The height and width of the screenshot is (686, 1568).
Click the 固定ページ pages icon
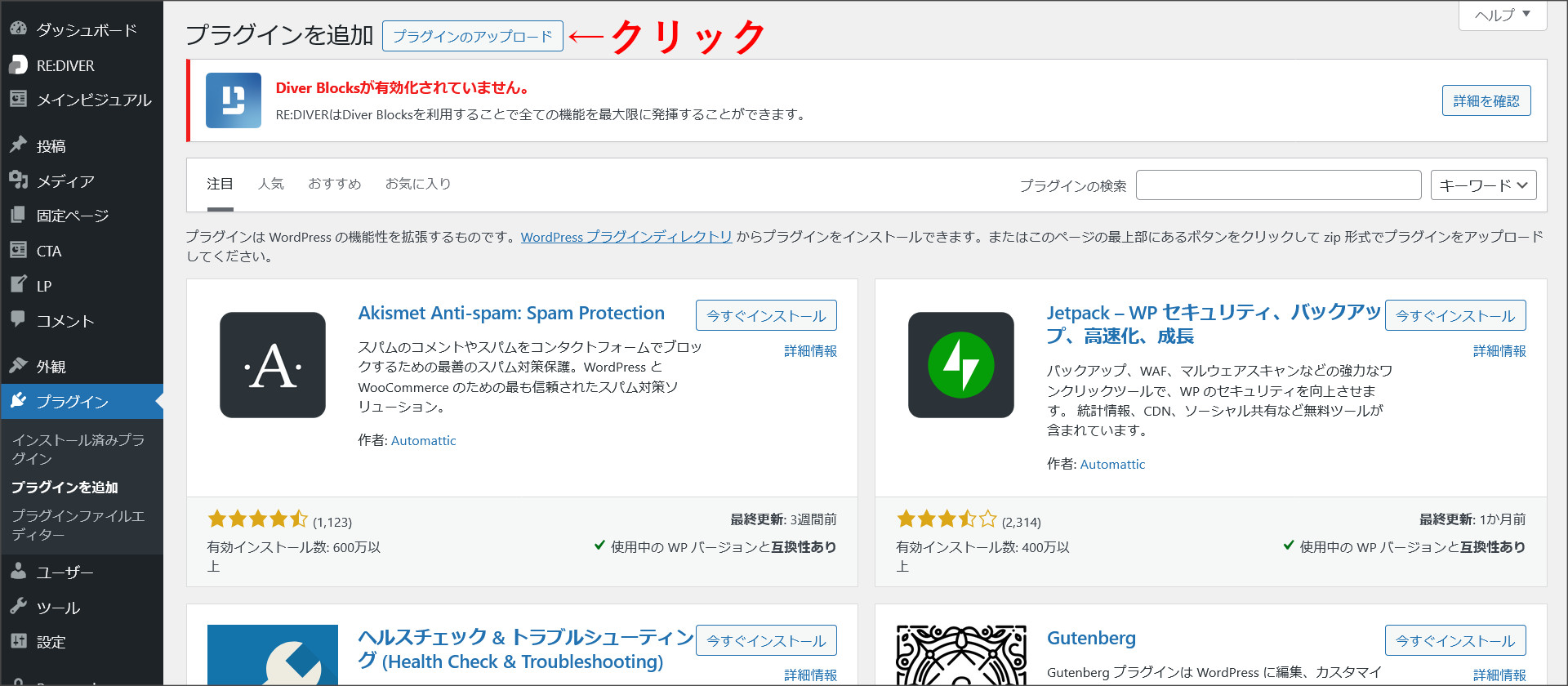(x=18, y=215)
